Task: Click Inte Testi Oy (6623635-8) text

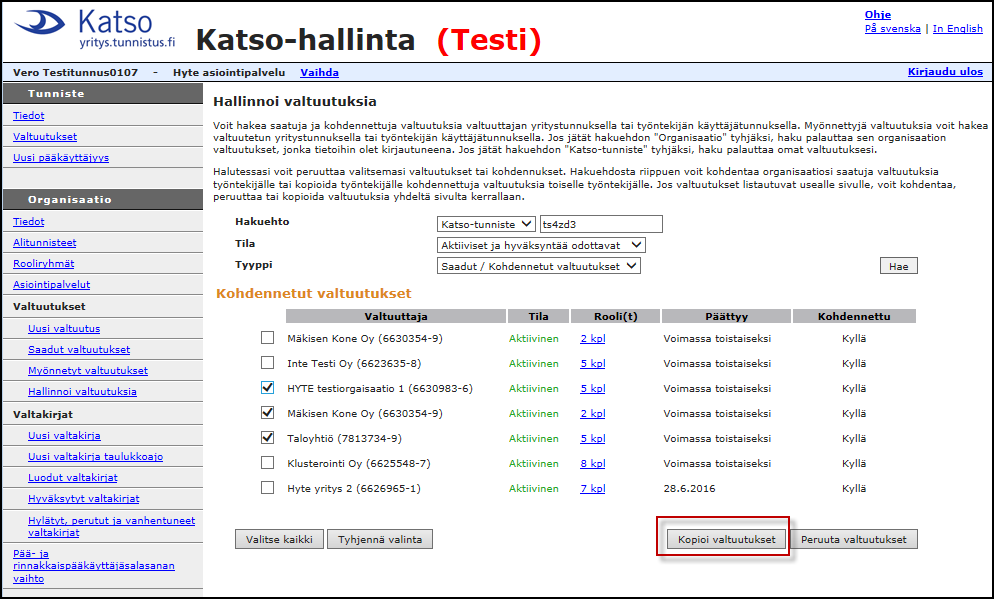Action: (354, 363)
